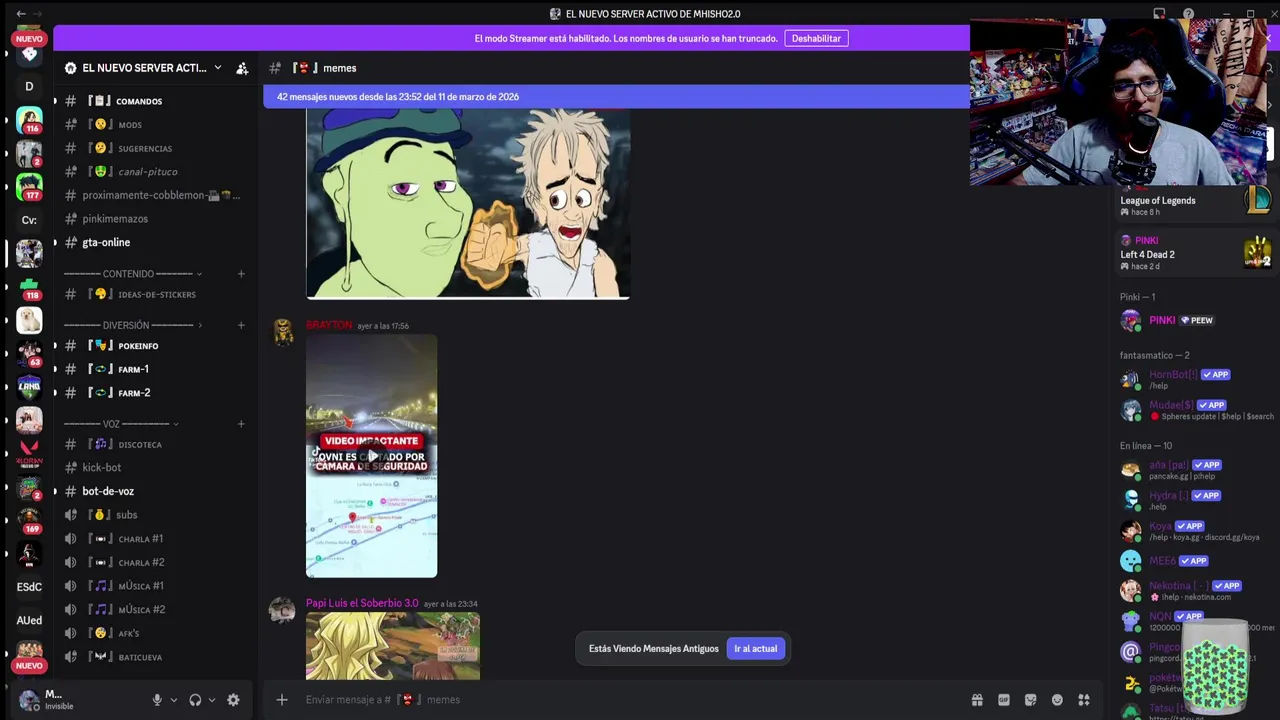This screenshot has width=1280, height=720.
Task: Open the apps launcher icon in chat bar
Action: tap(1084, 700)
